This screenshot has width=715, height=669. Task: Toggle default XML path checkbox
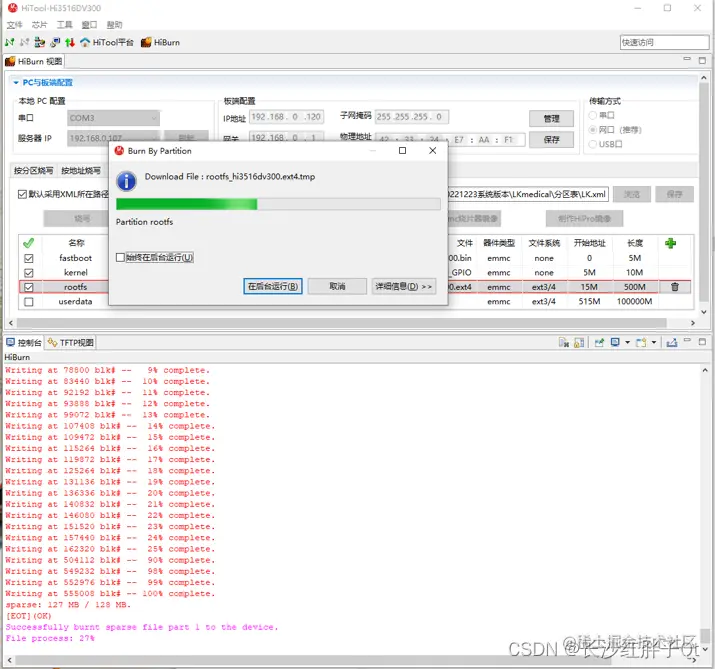point(22,194)
